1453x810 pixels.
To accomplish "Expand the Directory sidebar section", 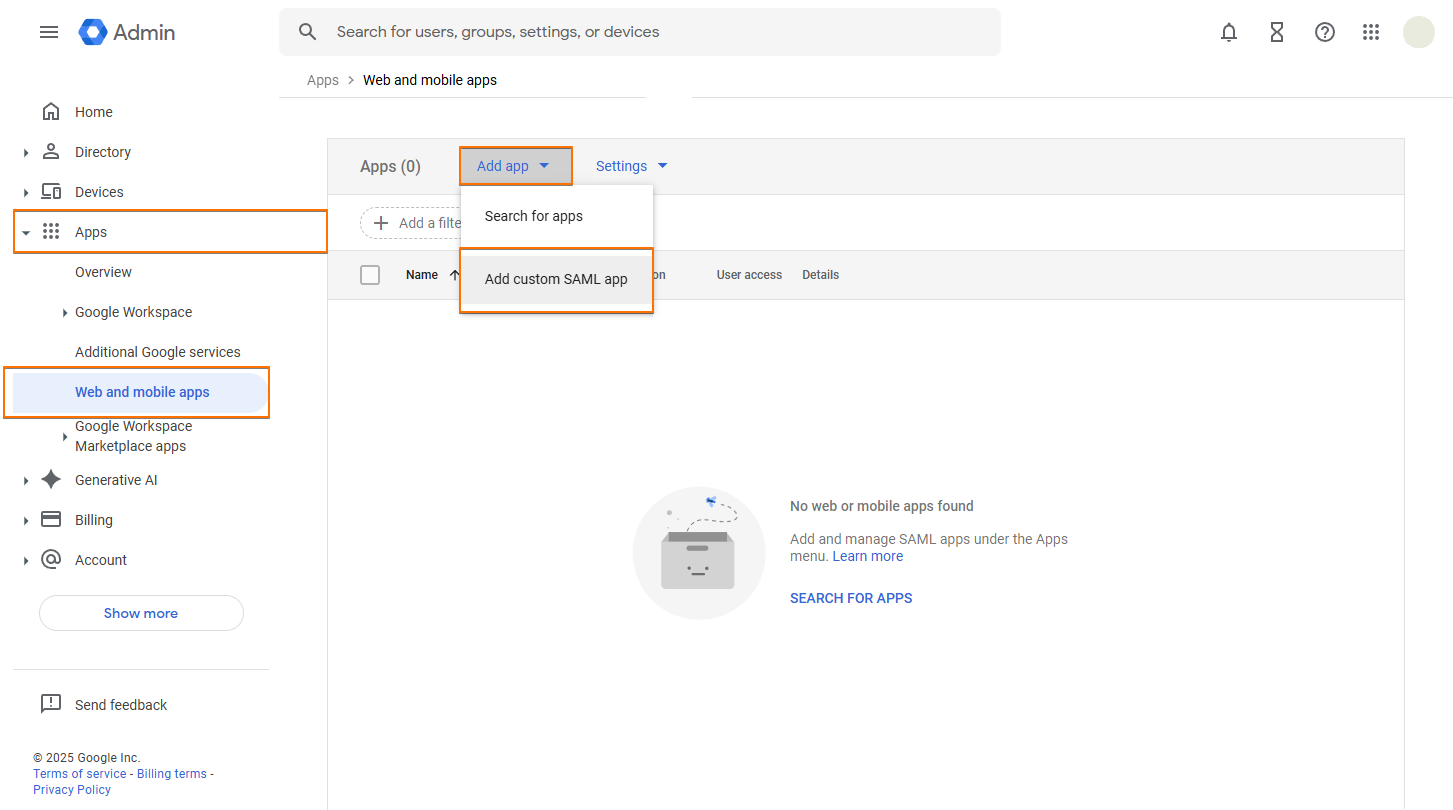I will [26, 151].
